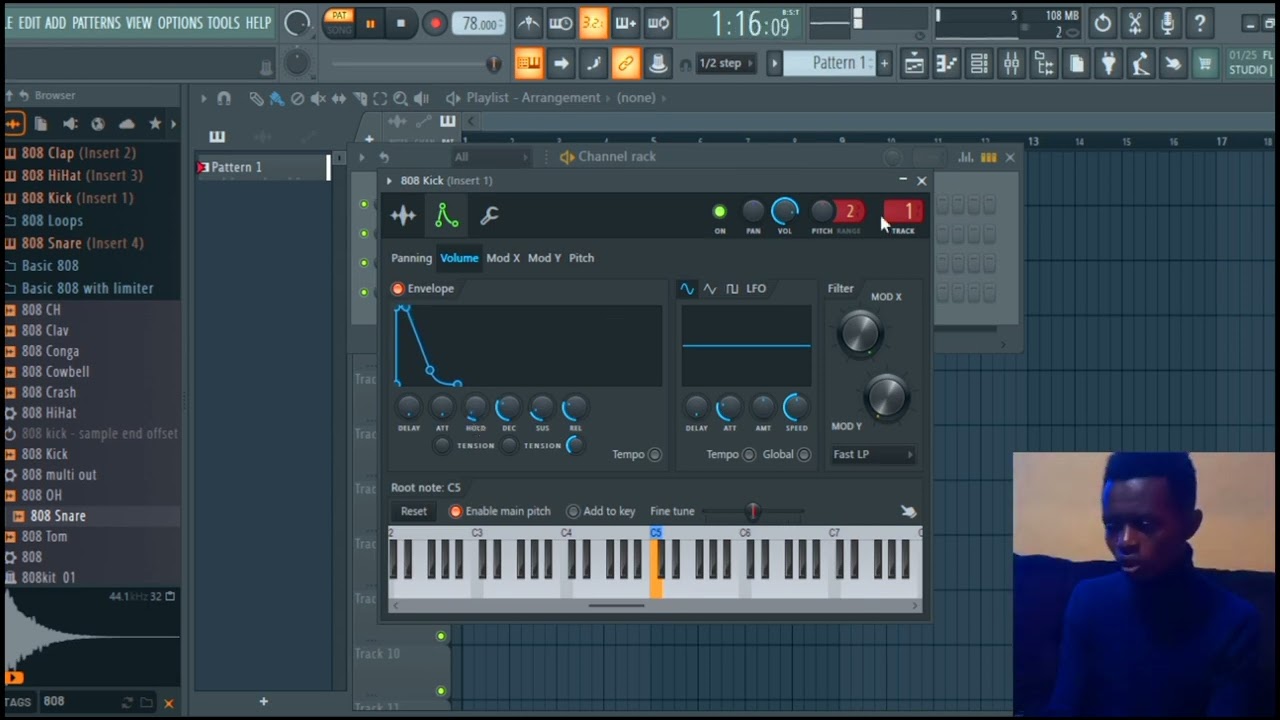
Task: Toggle typing keyboard to piano icon
Action: (x=528, y=64)
